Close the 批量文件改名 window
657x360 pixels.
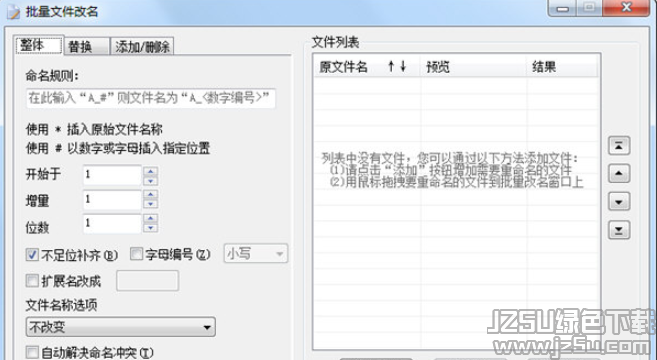(x=626, y=8)
